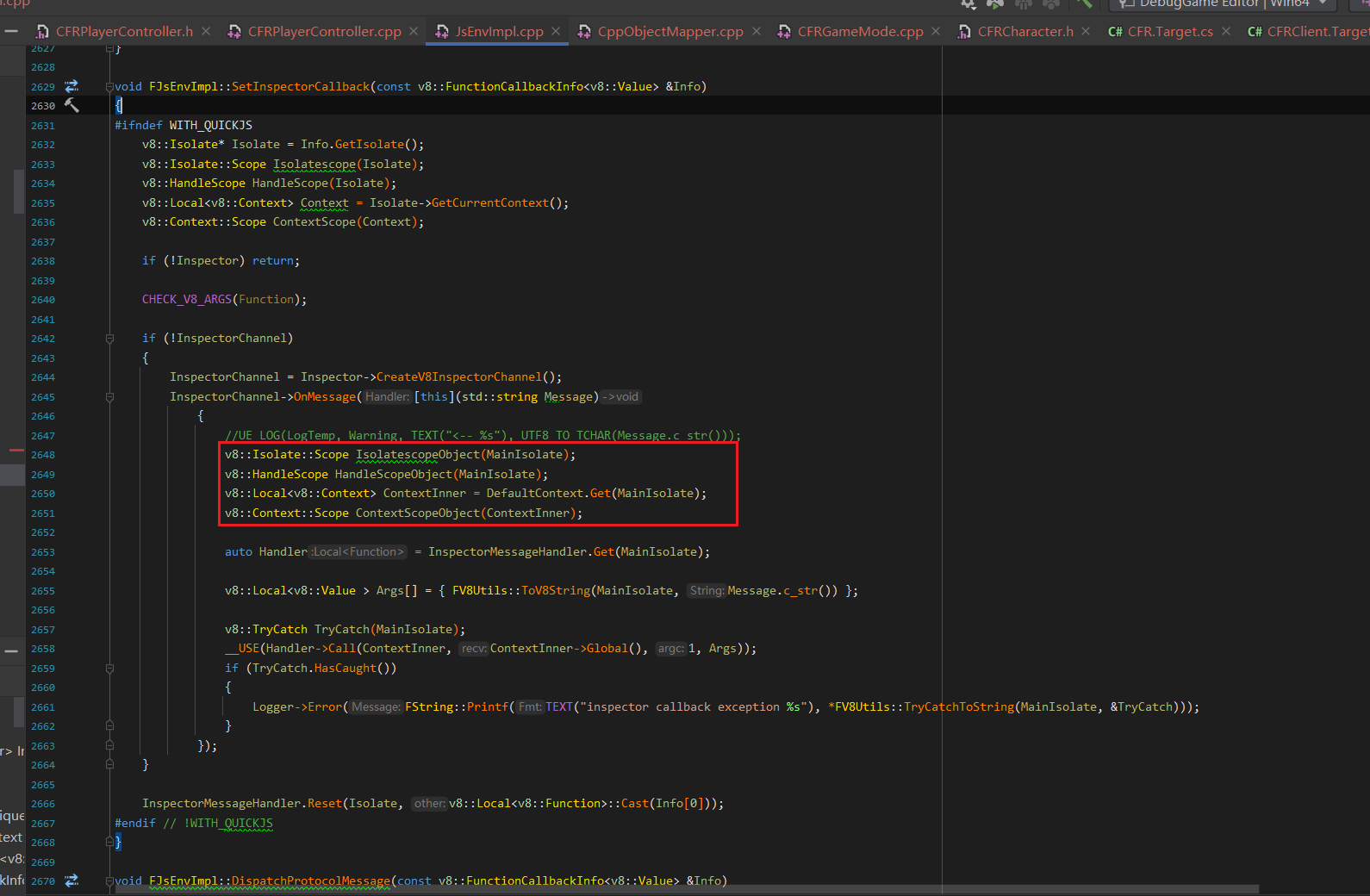Image resolution: width=1370 pixels, height=896 pixels.
Task: Click line number 2648 in the gutter
Action: coord(42,455)
